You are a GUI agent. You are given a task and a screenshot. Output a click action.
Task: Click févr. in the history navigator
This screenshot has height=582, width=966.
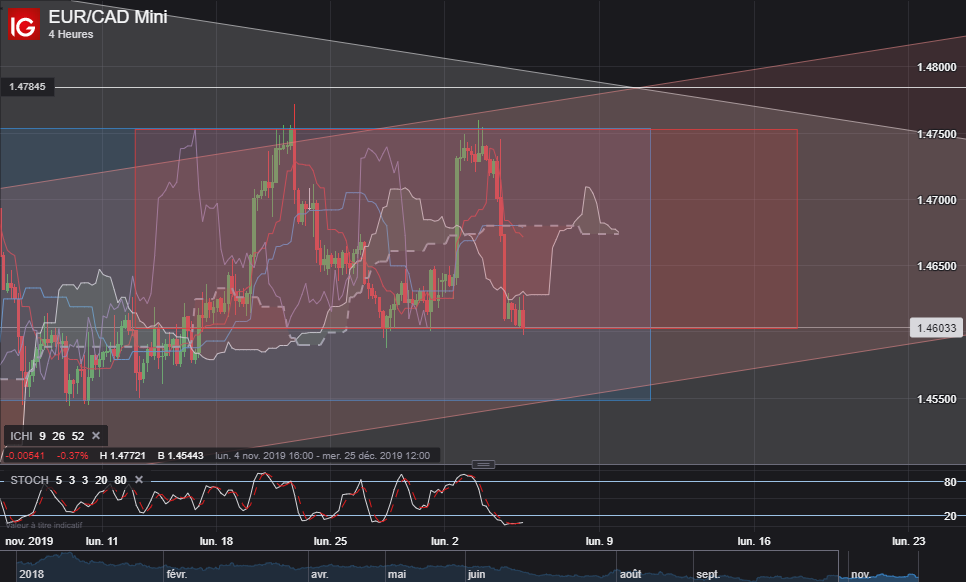tap(177, 574)
